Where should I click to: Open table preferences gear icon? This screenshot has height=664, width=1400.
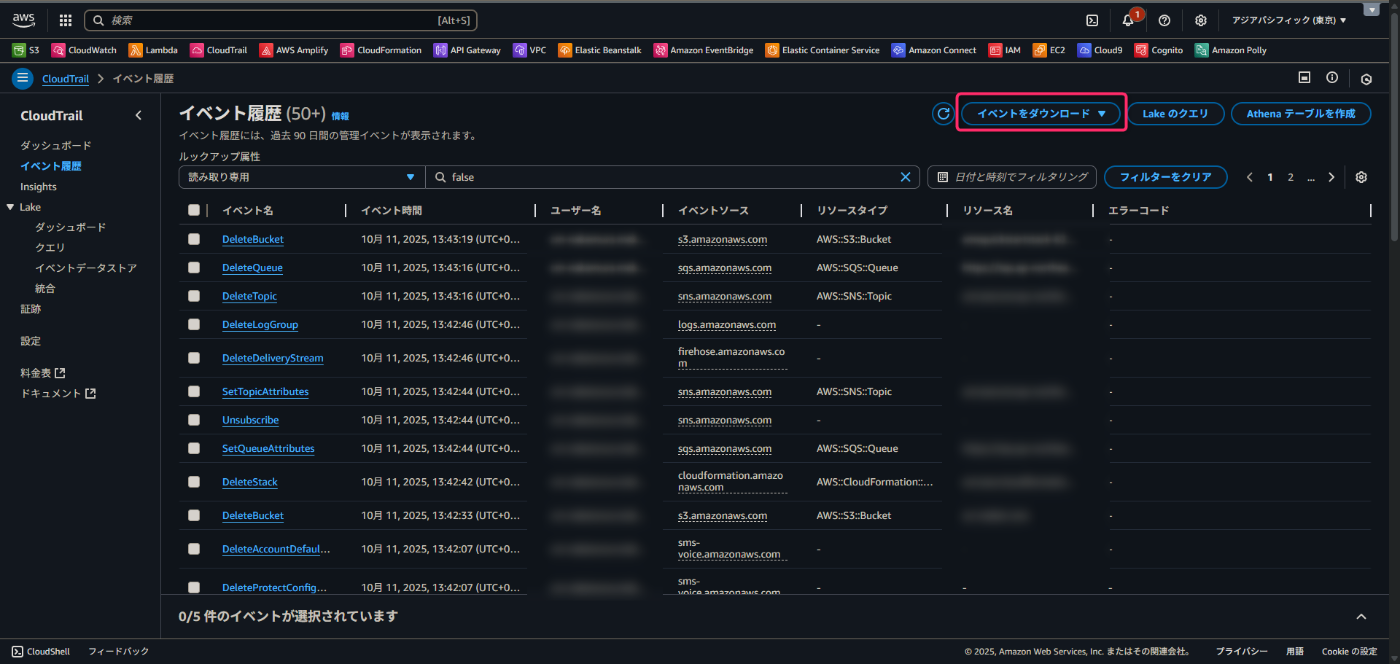click(1361, 177)
